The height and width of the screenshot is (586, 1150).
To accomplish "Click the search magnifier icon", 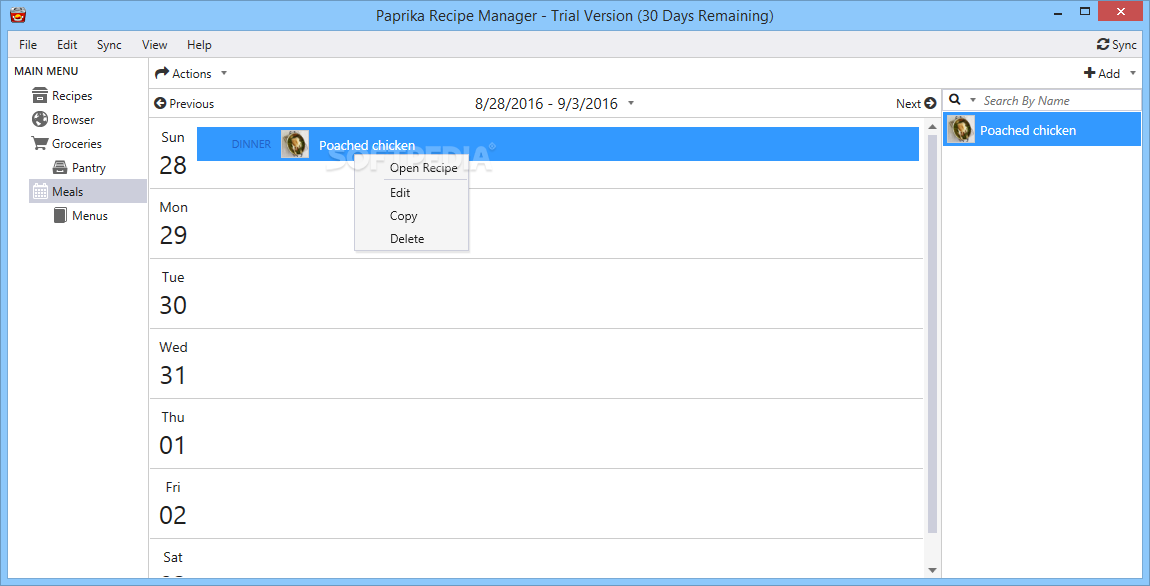I will (956, 100).
